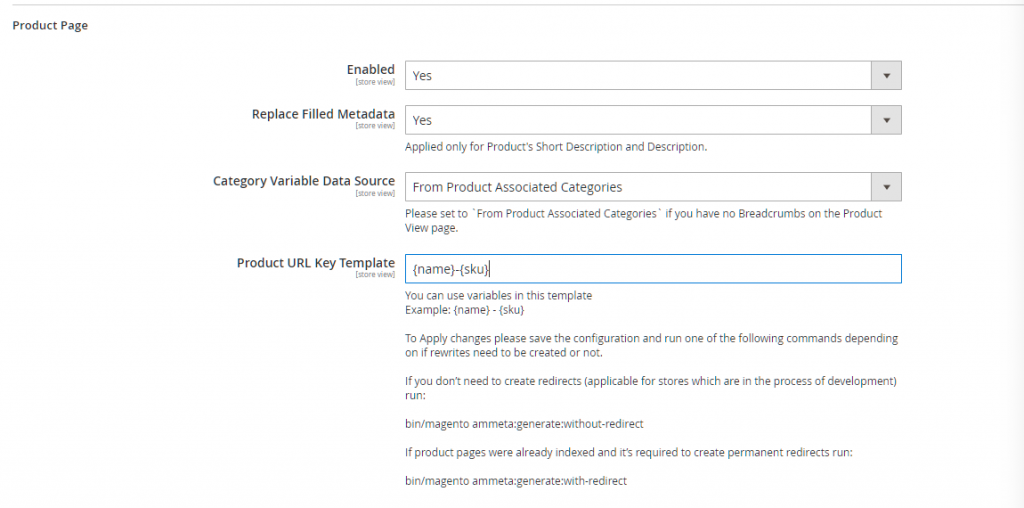Focus the Product URL Key Template field
Image resolution: width=1024 pixels, height=508 pixels.
point(652,269)
